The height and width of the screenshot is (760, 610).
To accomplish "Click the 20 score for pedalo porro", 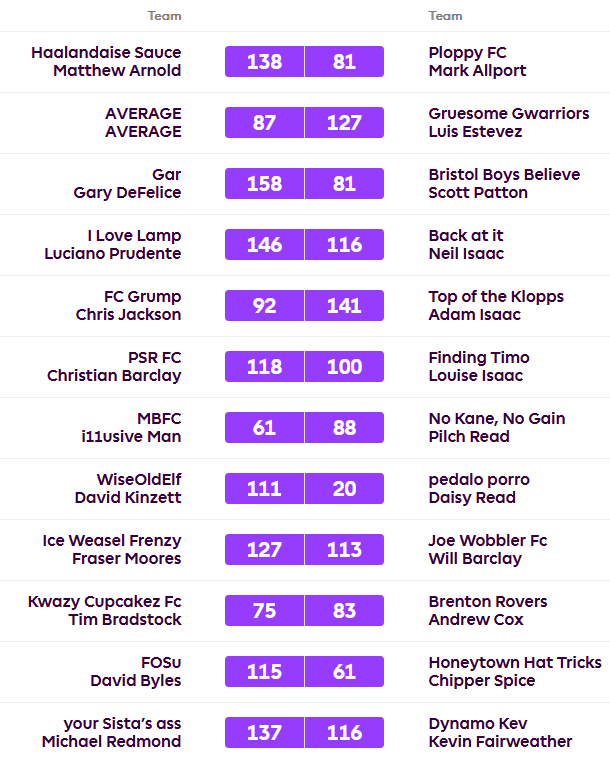I will click(x=344, y=489).
